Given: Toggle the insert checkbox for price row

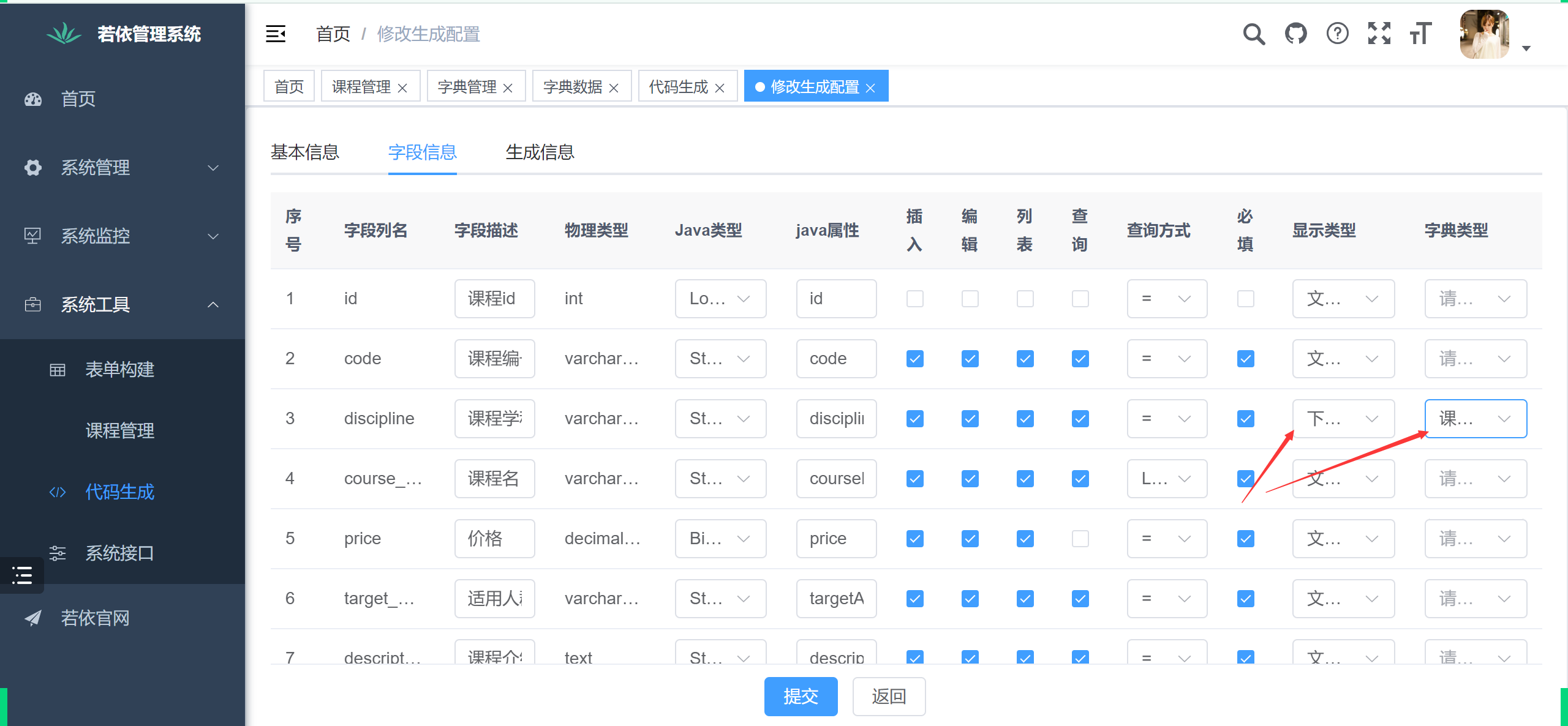Looking at the screenshot, I should pyautogui.click(x=915, y=539).
